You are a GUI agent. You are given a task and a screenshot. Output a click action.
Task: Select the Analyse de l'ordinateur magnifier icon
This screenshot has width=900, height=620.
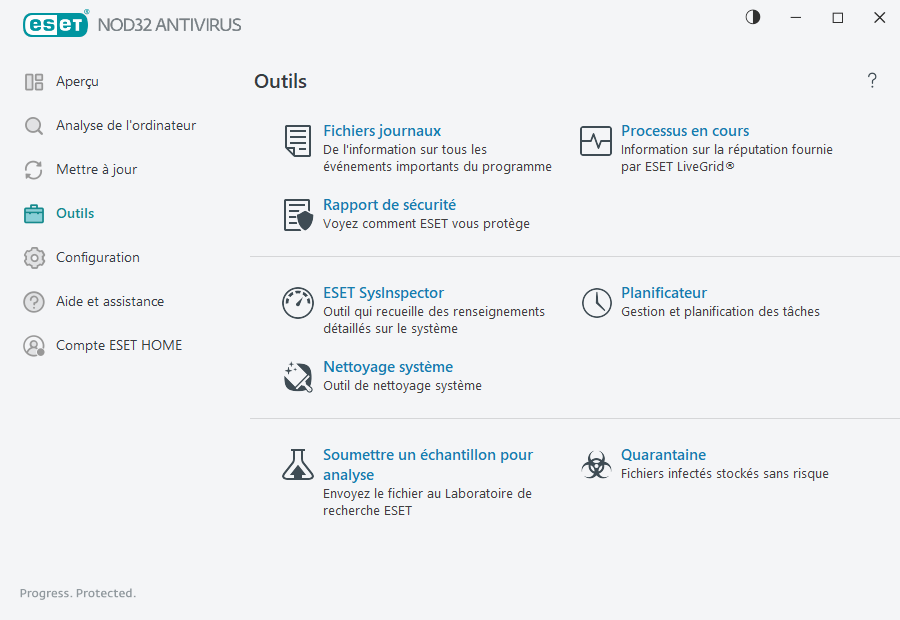(x=33, y=125)
